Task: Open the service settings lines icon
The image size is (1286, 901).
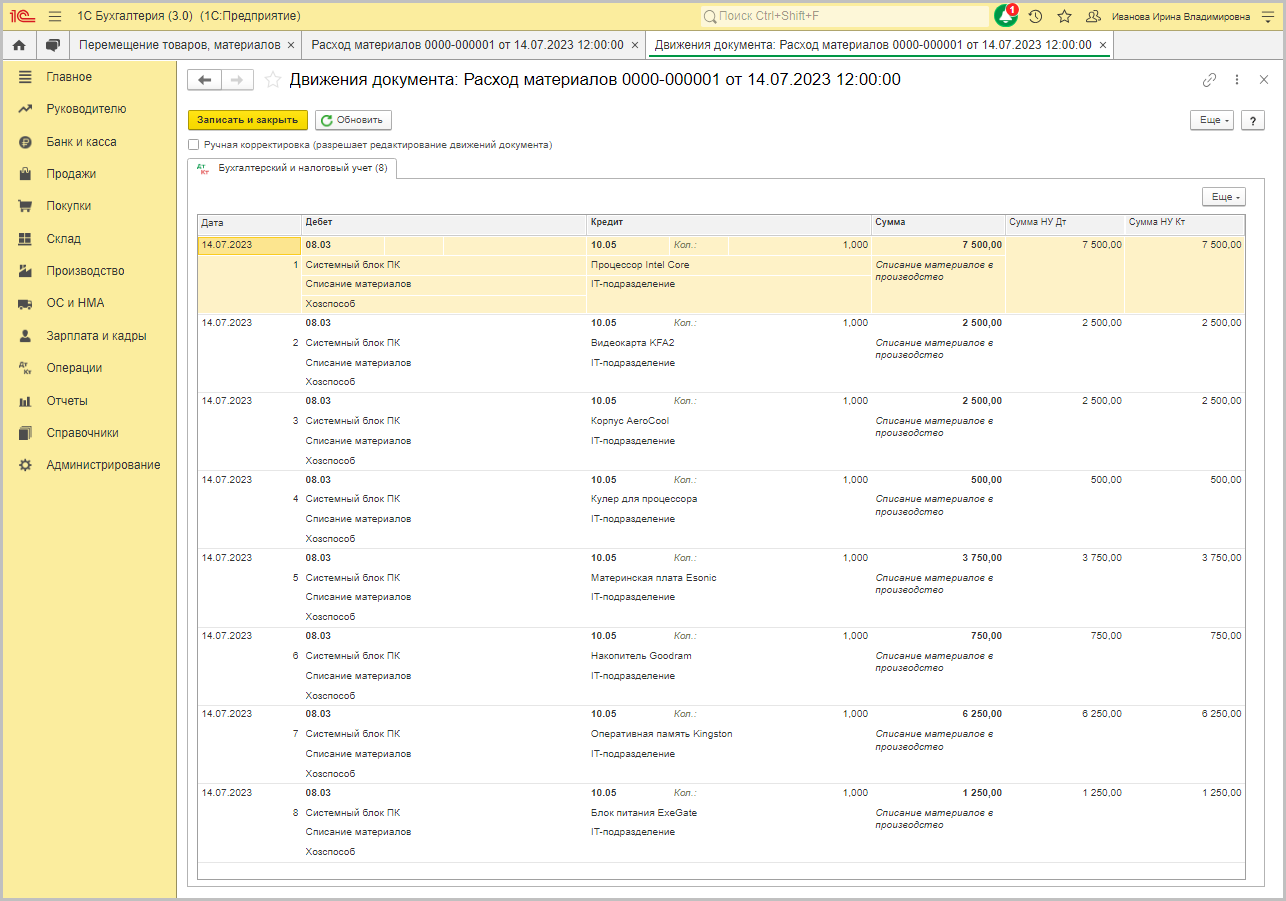Action: 1267,16
